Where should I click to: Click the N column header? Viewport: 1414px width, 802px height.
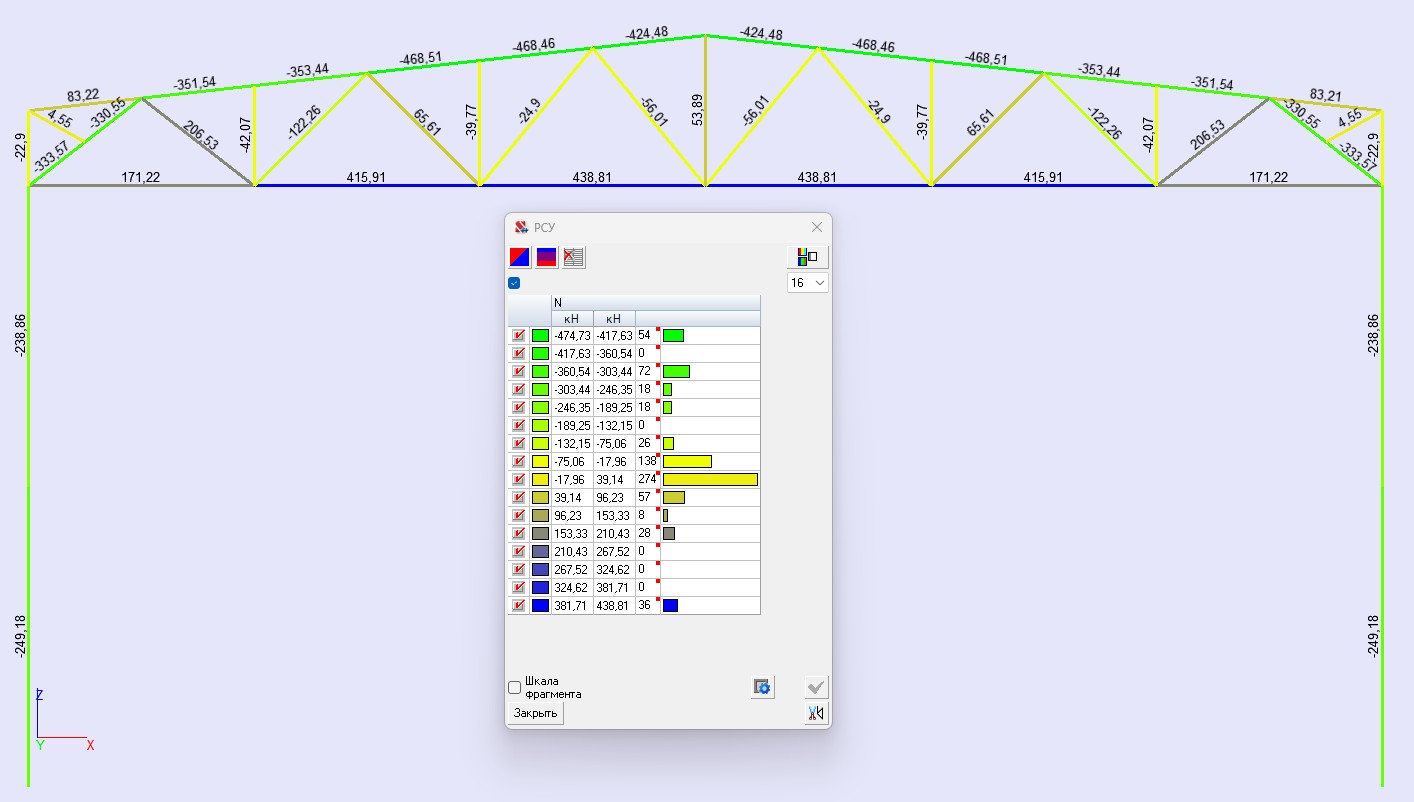[x=655, y=302]
